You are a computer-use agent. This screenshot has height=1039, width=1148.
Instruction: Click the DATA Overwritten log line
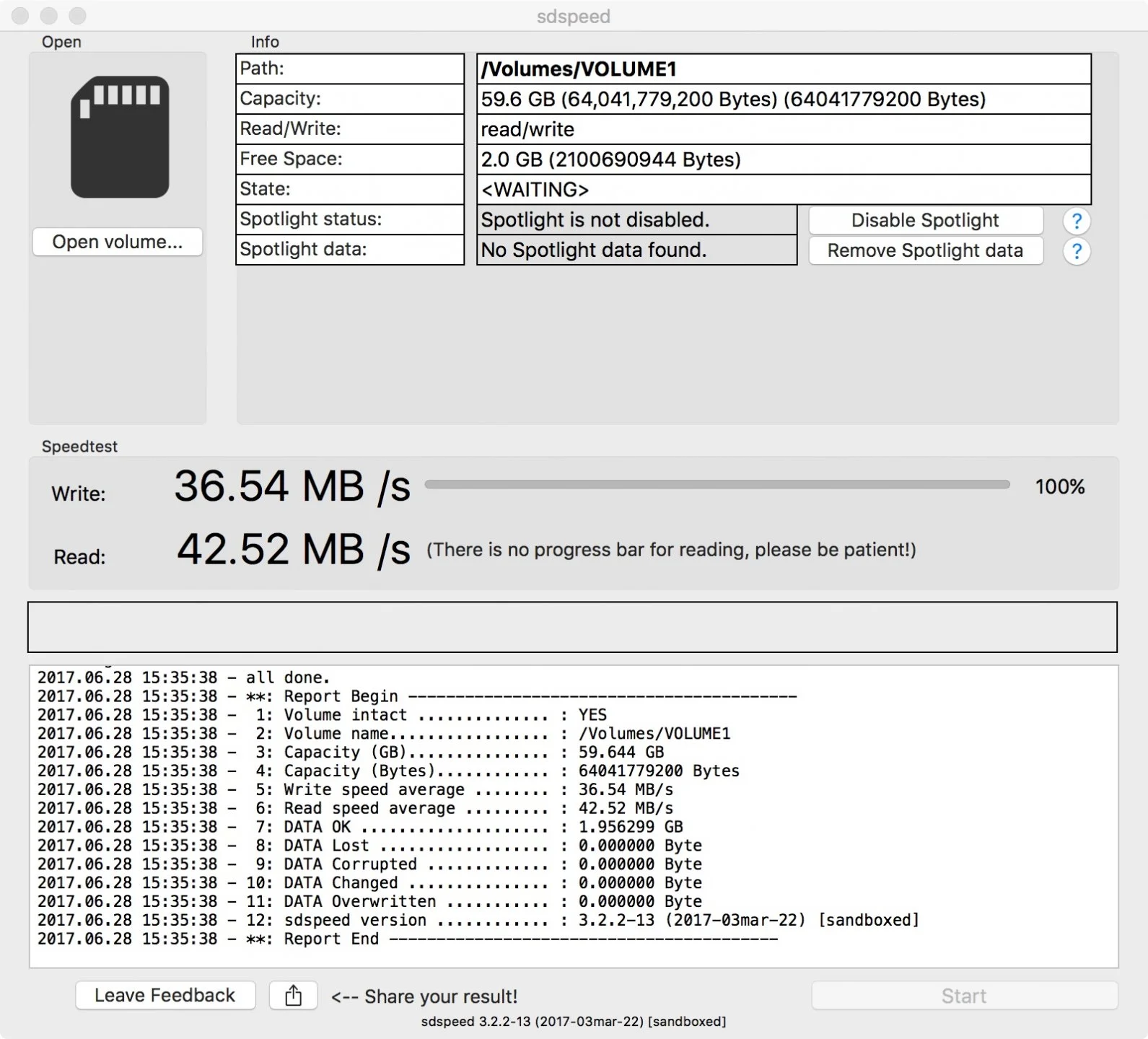(x=369, y=902)
